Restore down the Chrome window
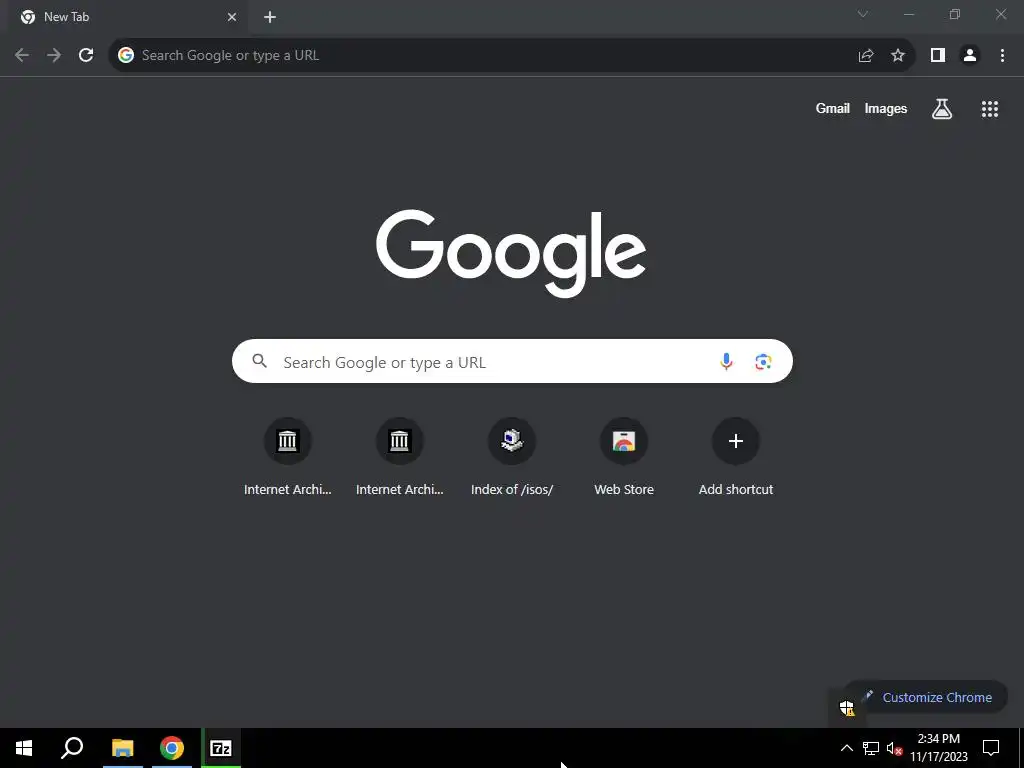This screenshot has width=1024, height=768. pos(955,14)
